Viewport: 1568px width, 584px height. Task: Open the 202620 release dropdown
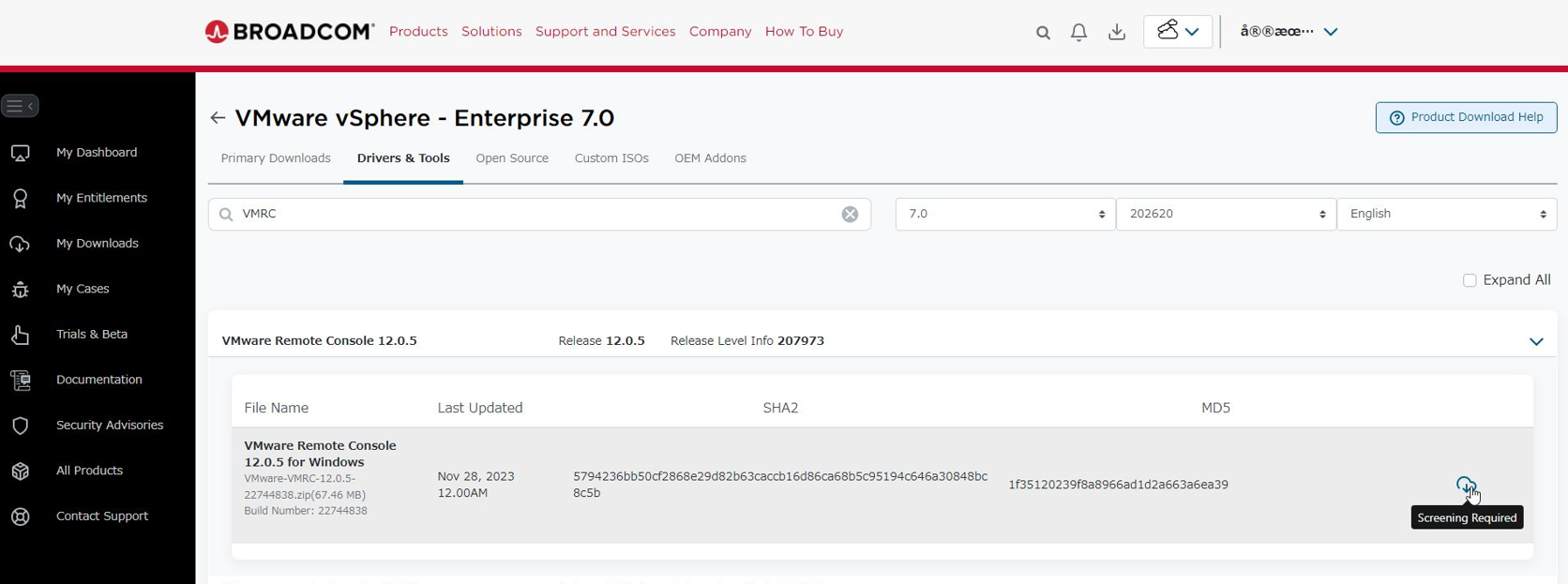point(1227,215)
